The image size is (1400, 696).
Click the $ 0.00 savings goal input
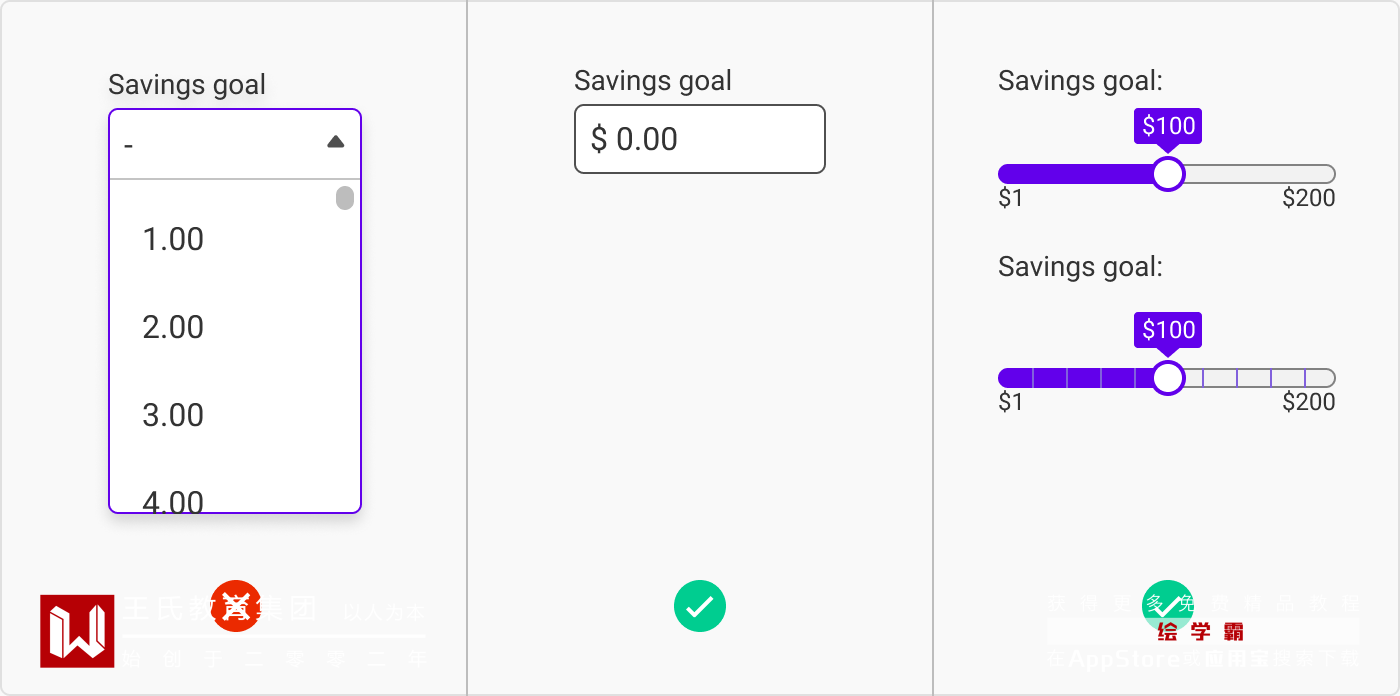tap(699, 139)
